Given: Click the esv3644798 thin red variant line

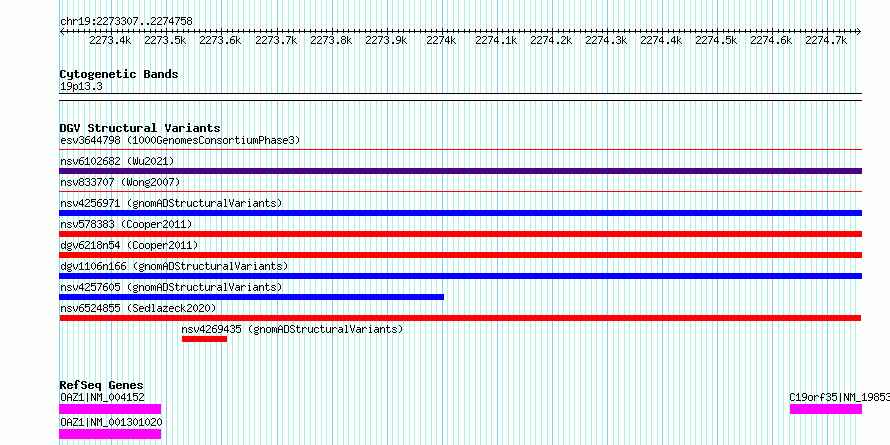Looking at the screenshot, I should [x=461, y=150].
